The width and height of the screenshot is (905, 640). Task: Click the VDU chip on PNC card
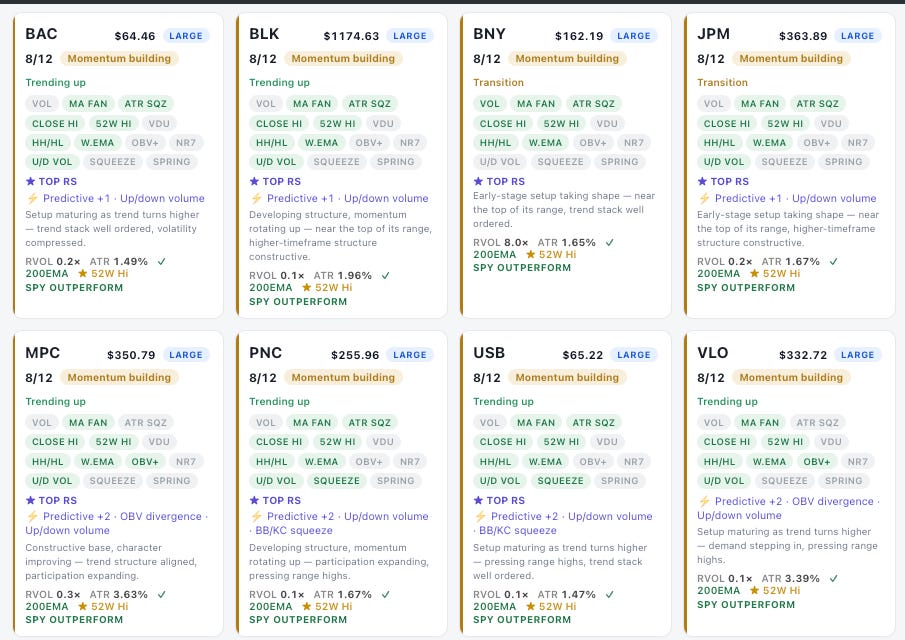[383, 441]
